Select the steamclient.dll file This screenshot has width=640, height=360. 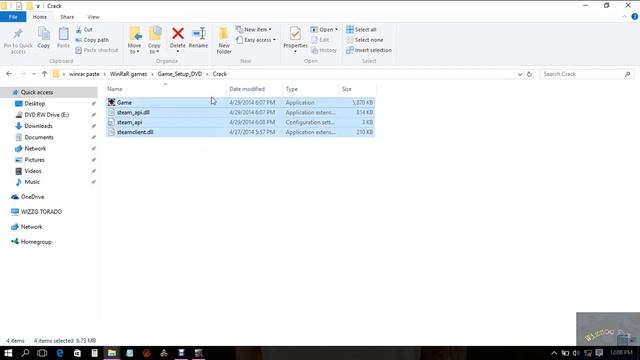[240, 132]
